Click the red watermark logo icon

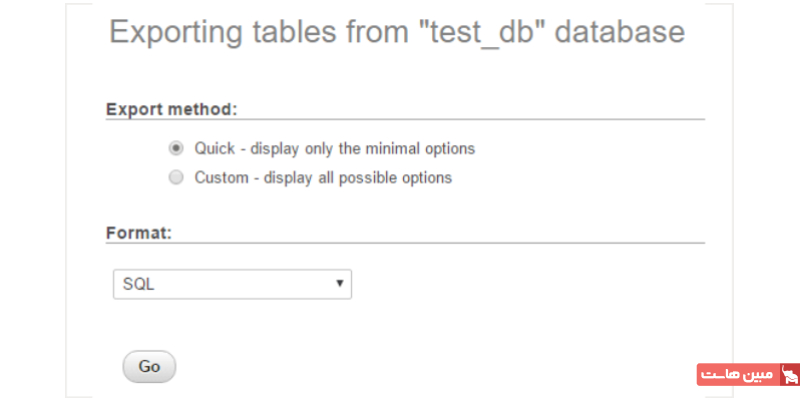point(788,376)
